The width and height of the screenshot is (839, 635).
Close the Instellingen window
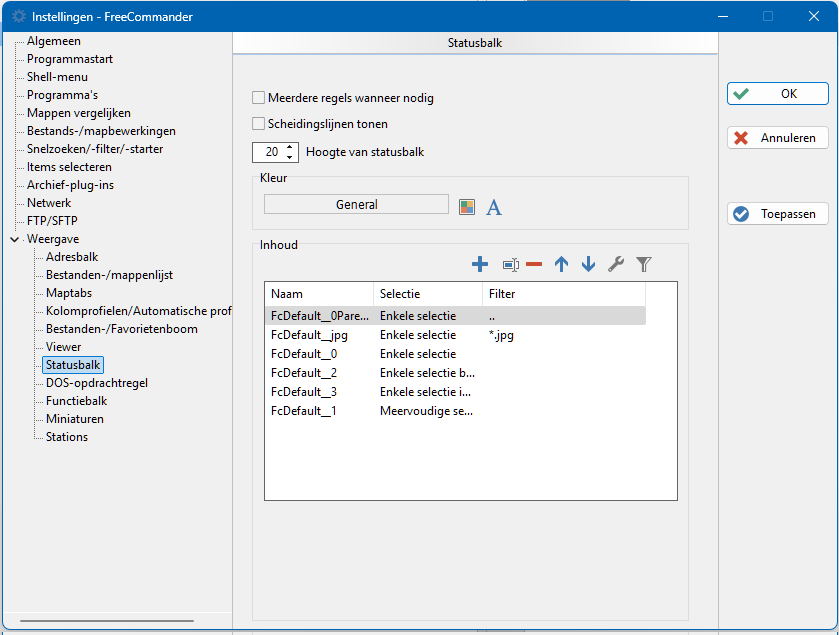pyautogui.click(x=814, y=17)
